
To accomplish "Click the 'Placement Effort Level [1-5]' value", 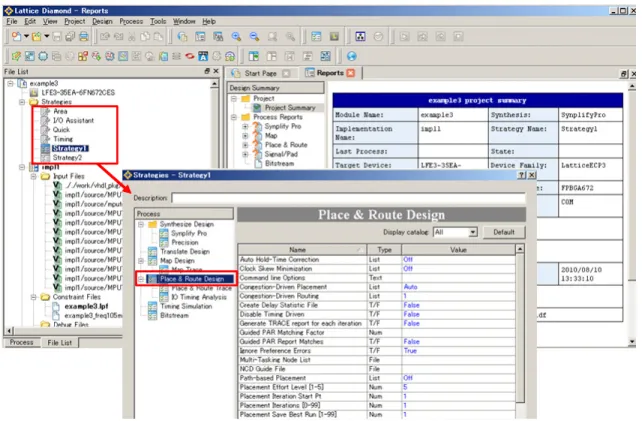I will click(459, 387).
